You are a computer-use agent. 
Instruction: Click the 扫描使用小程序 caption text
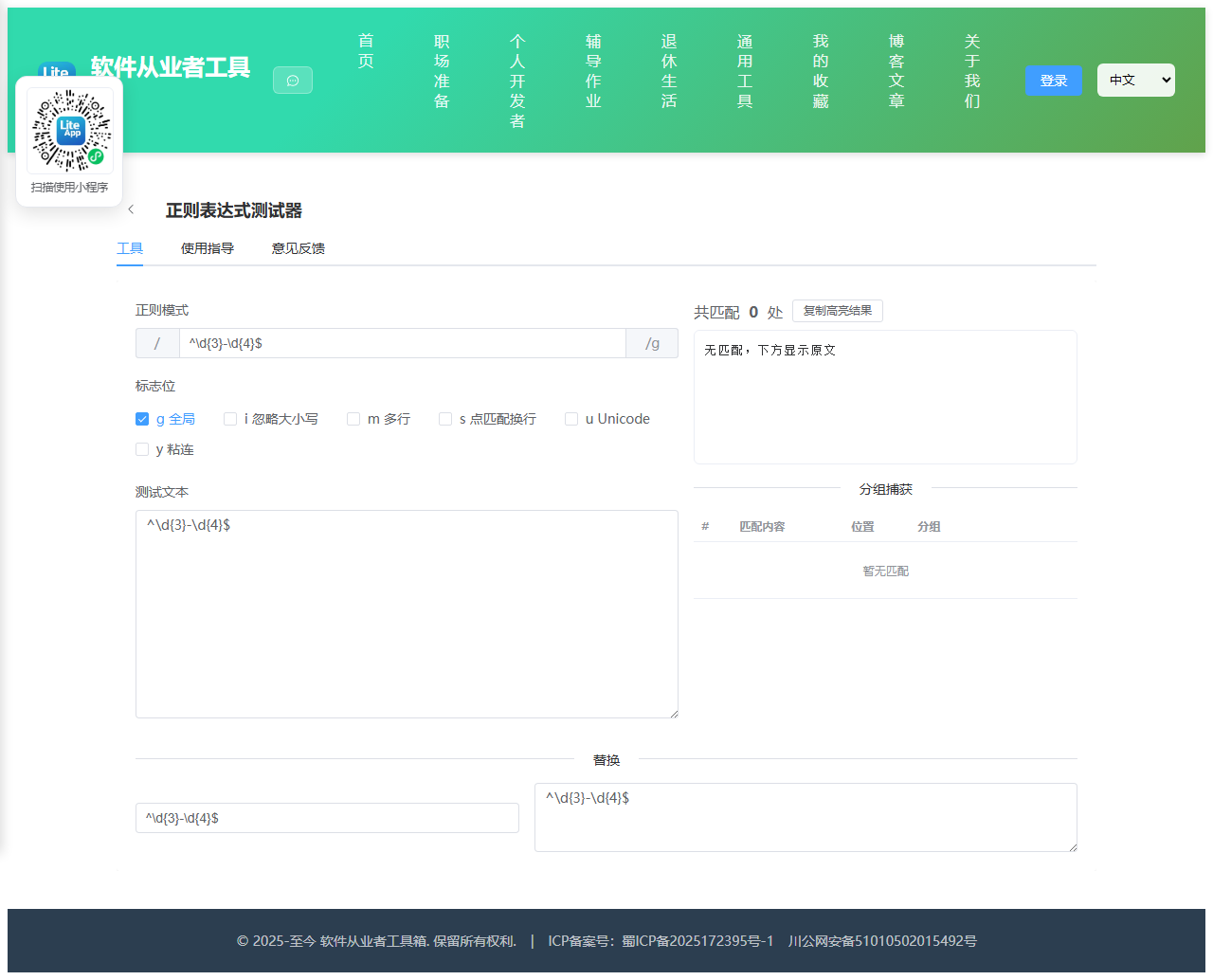[70, 188]
